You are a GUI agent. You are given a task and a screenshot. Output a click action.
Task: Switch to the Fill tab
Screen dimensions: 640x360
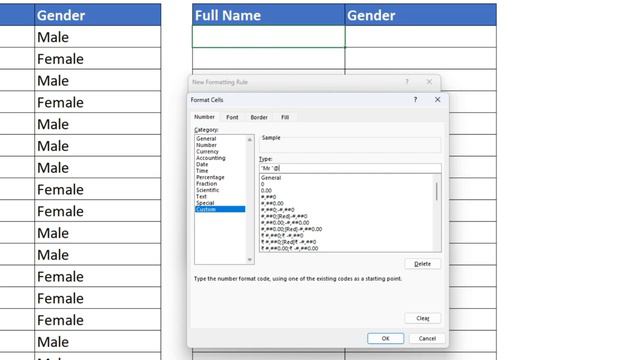(x=285, y=117)
